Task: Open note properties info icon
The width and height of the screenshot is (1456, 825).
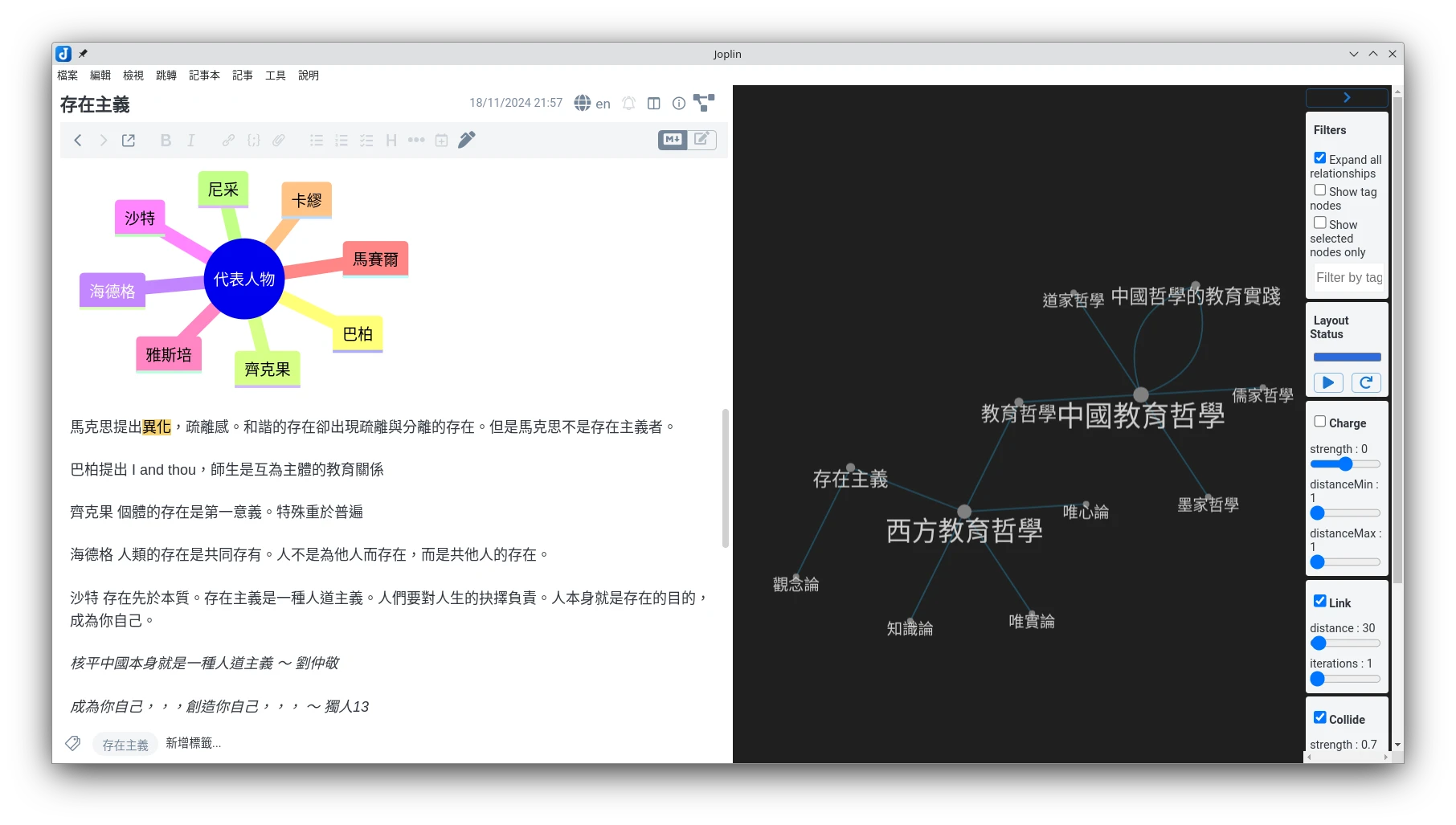Action: [679, 103]
